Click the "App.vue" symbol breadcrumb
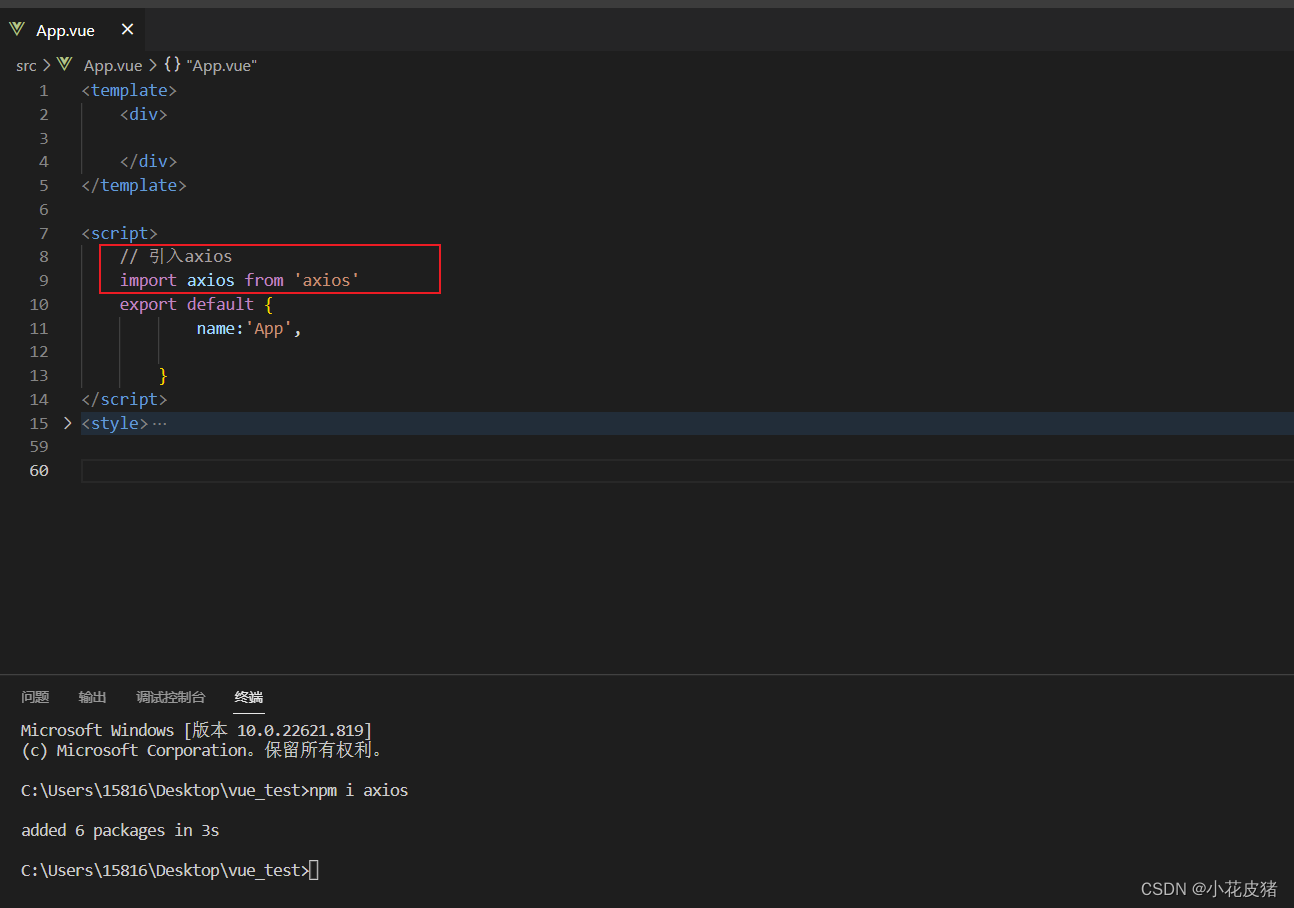Screen dimensions: 1294x908 (221, 65)
